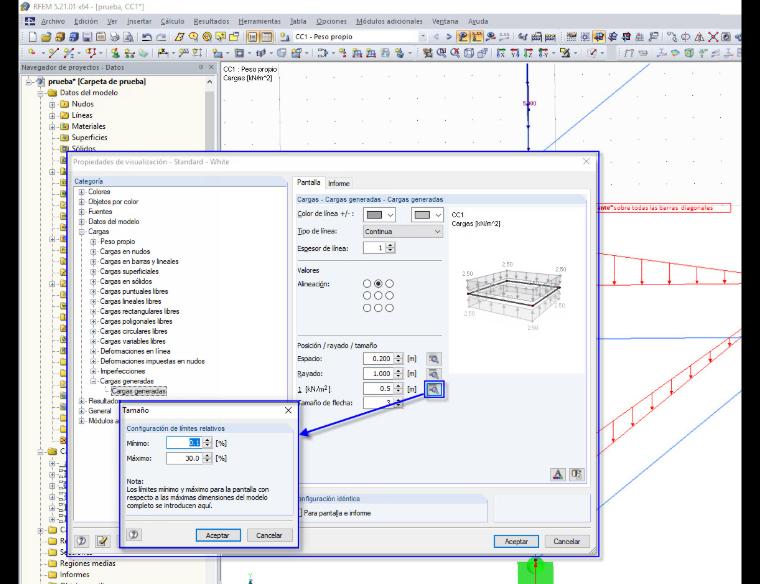Open the Resultados menu
The image size is (760, 584).
click(x=211, y=21)
